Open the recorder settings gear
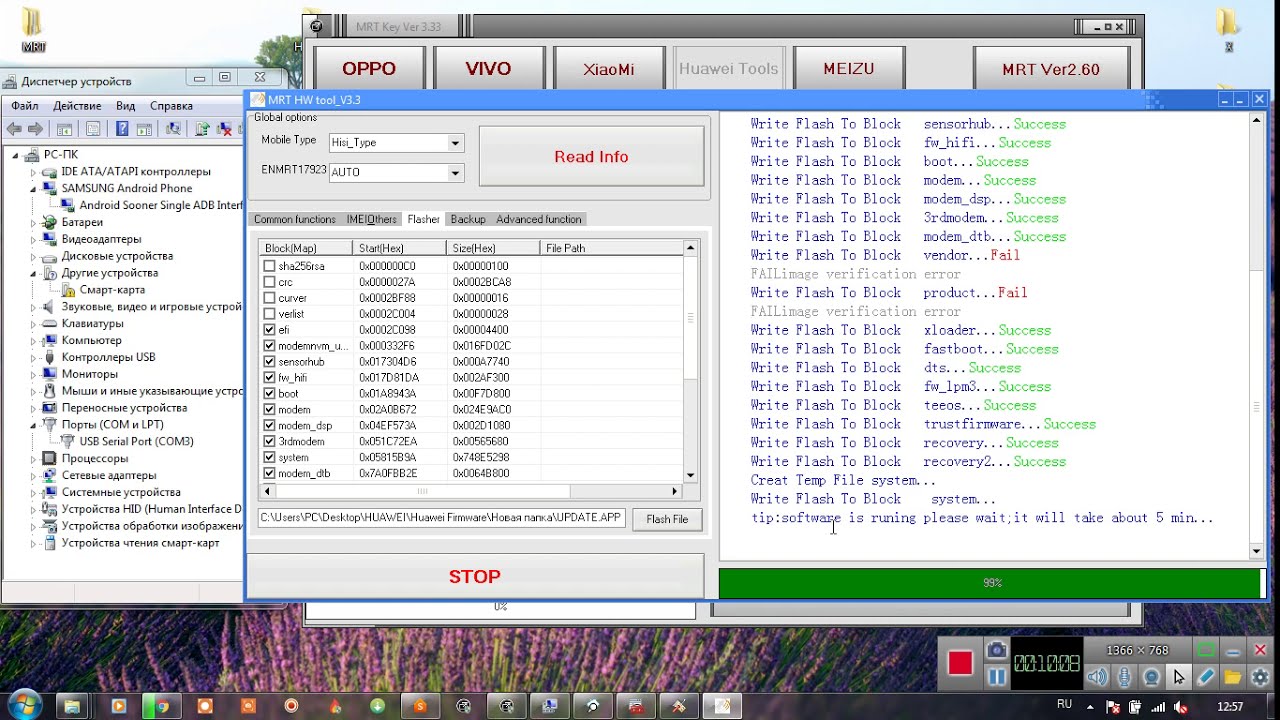This screenshot has height=720, width=1280. point(1260,677)
